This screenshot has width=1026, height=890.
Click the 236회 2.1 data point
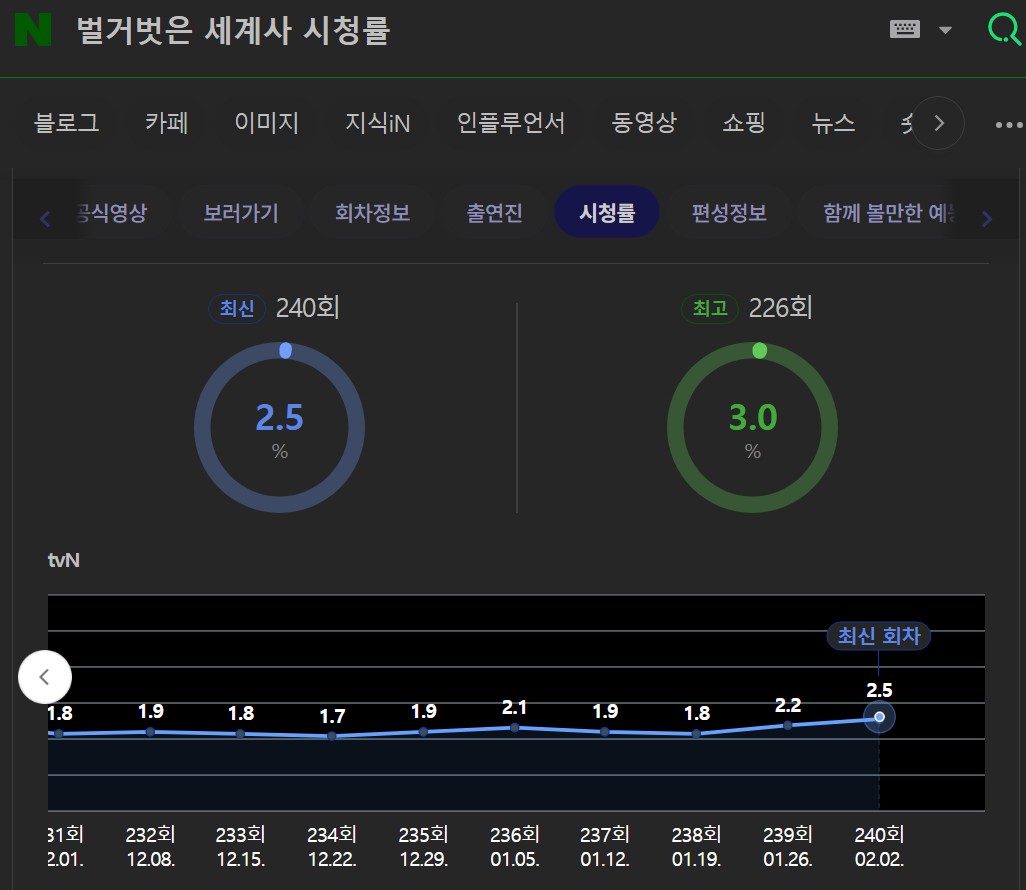pos(515,728)
